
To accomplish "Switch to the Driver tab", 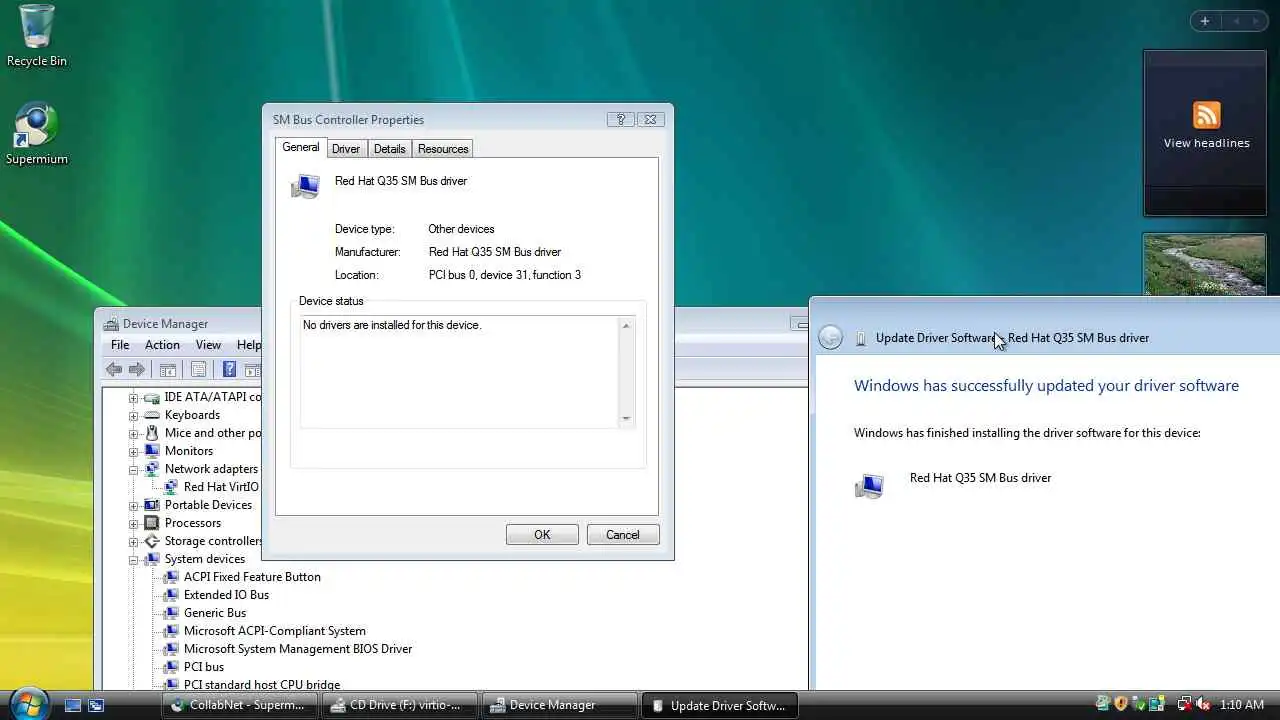I will click(x=346, y=149).
